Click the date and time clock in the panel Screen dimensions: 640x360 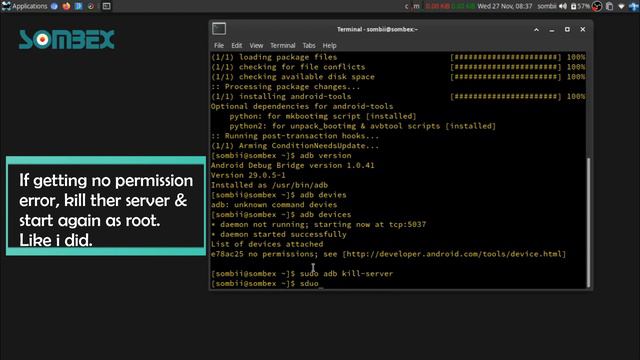[x=504, y=6]
